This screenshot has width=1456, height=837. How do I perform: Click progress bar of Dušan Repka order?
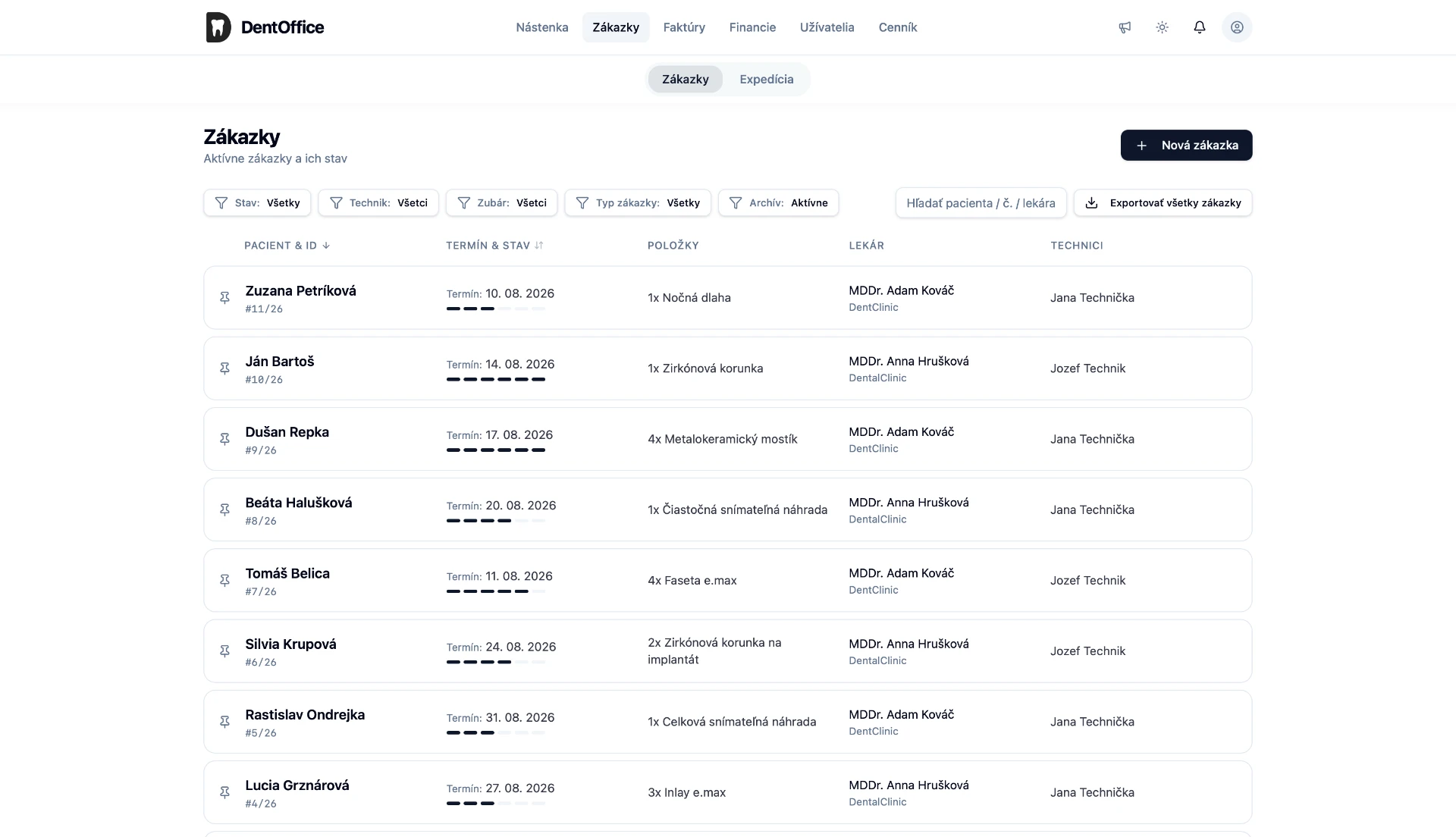(496, 450)
